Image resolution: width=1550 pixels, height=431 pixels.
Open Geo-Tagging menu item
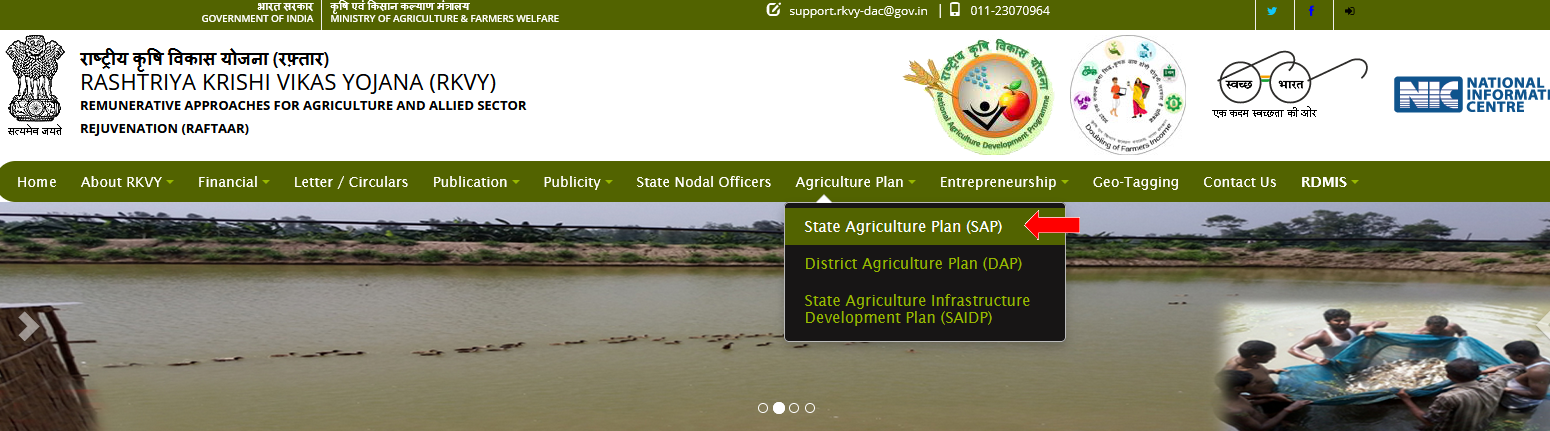coord(1136,182)
